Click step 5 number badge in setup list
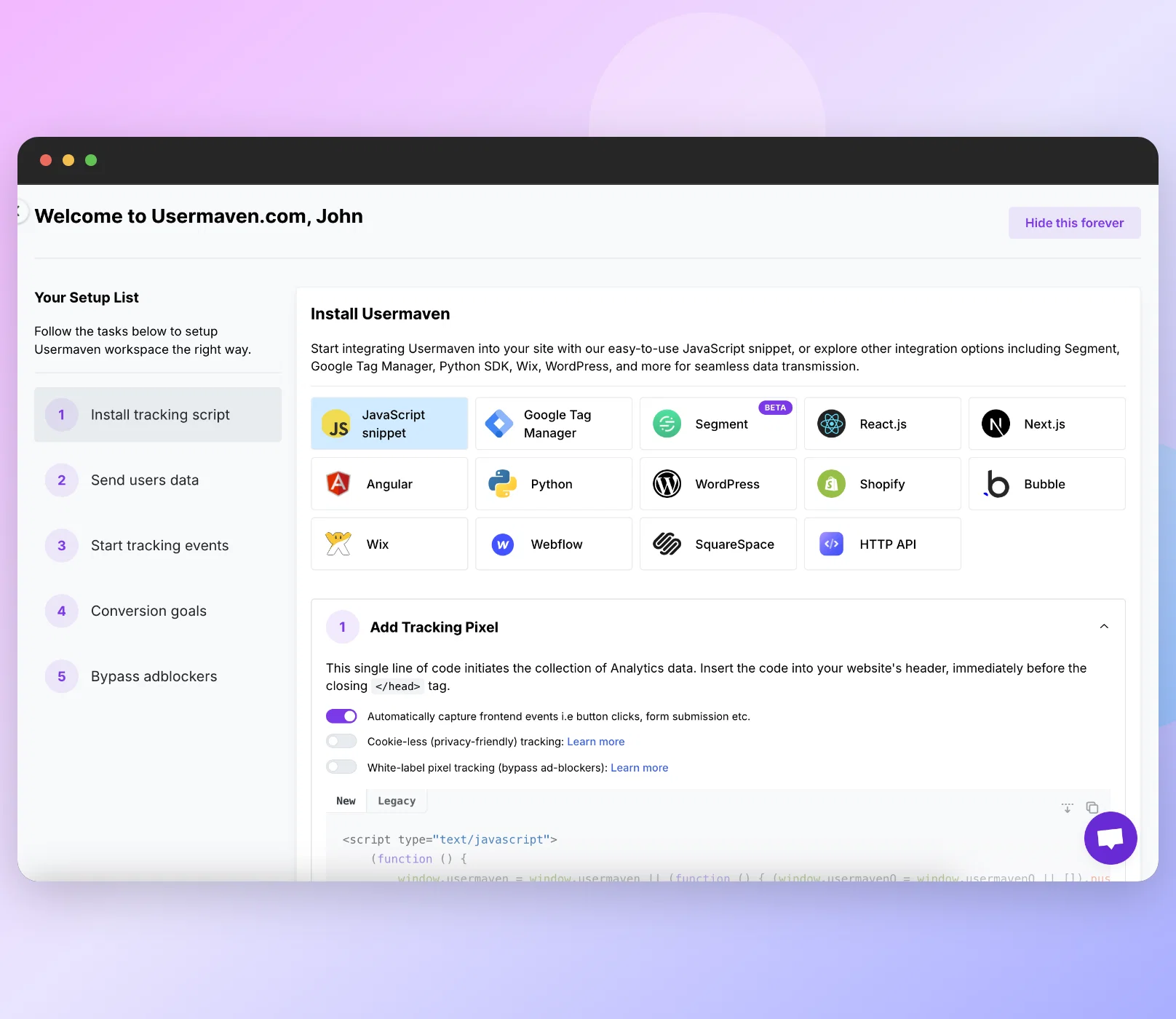The width and height of the screenshot is (1176, 1019). [62, 677]
